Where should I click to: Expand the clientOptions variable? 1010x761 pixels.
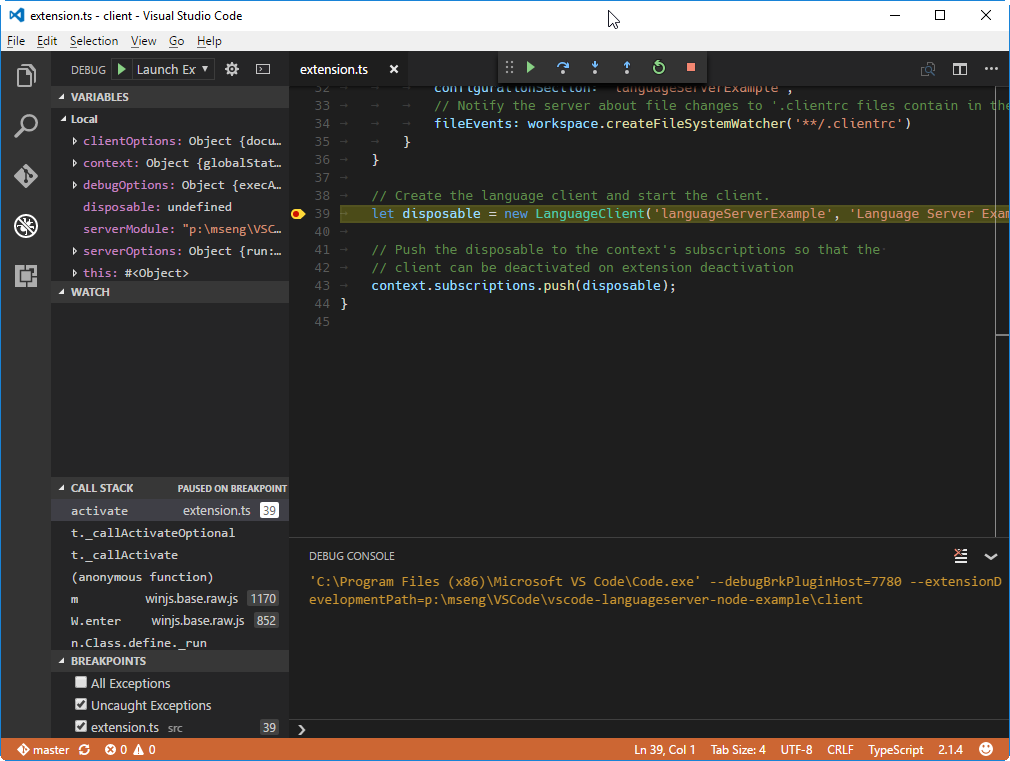(75, 141)
